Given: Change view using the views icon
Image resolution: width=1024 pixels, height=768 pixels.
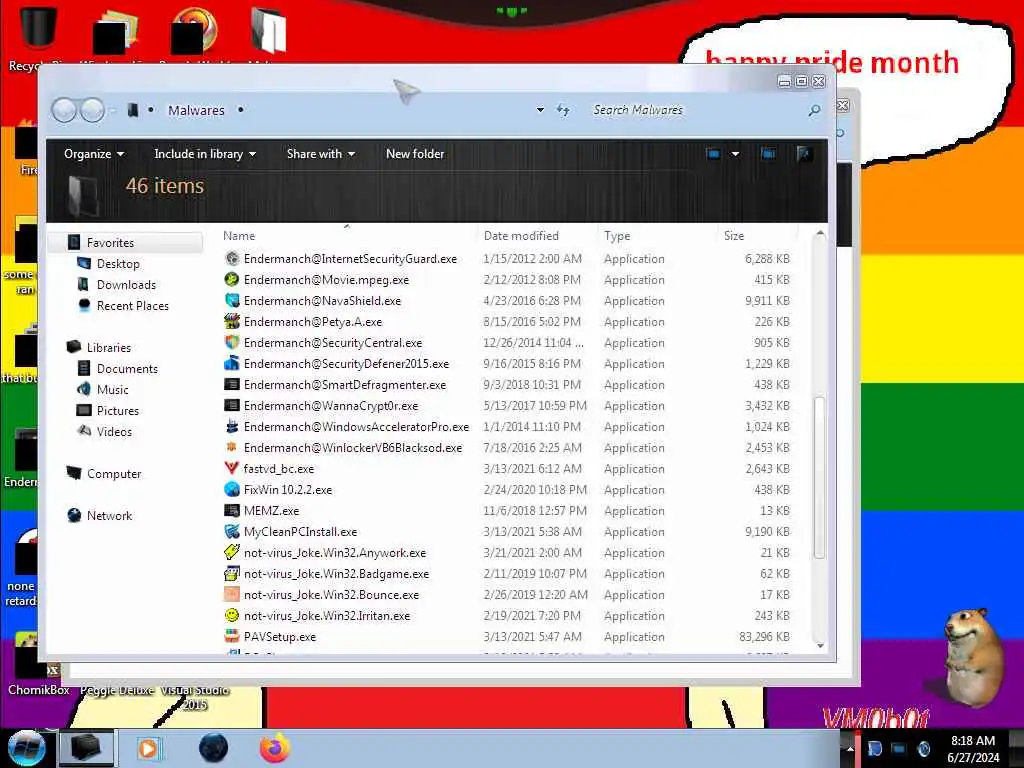Looking at the screenshot, I should click(712, 154).
